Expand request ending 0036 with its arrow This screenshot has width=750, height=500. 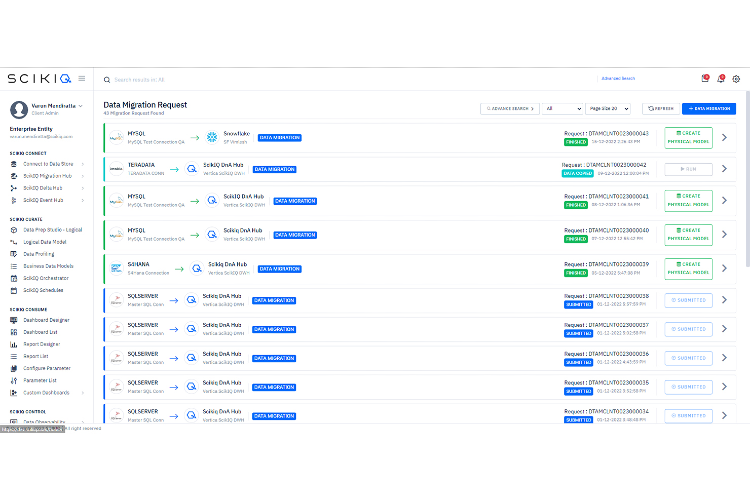point(724,358)
